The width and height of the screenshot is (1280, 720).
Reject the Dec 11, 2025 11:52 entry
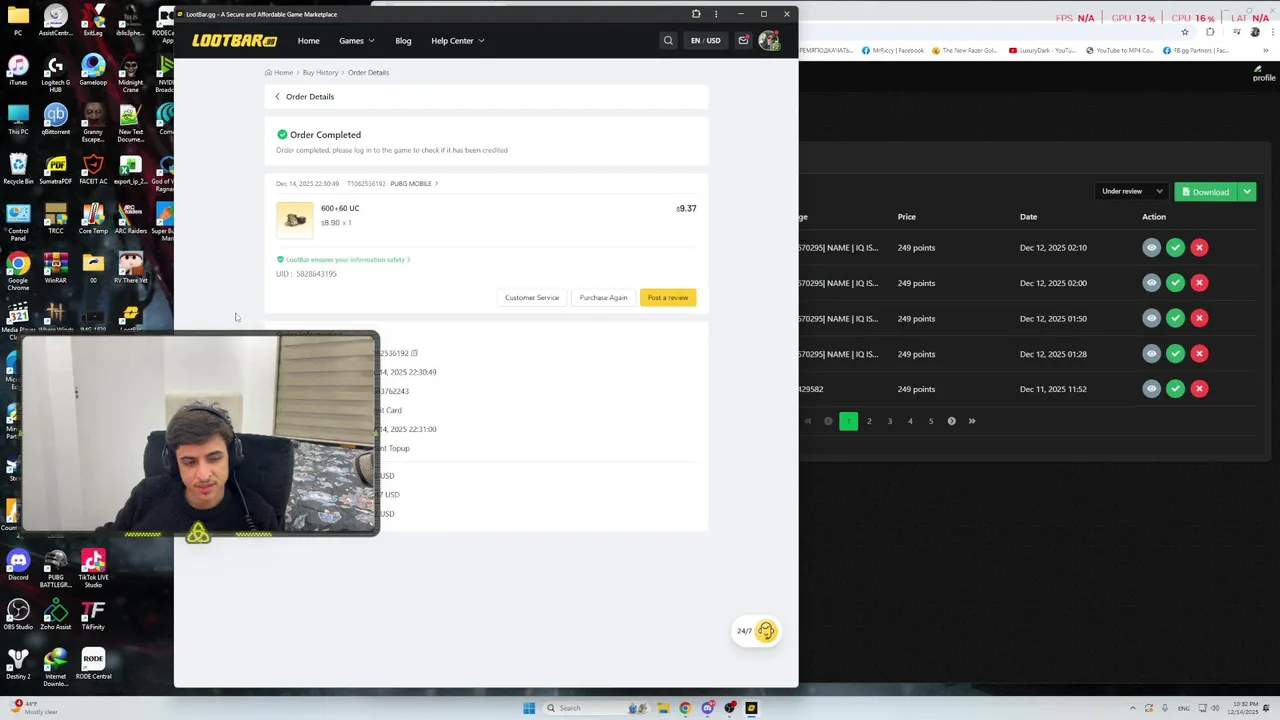point(1199,389)
